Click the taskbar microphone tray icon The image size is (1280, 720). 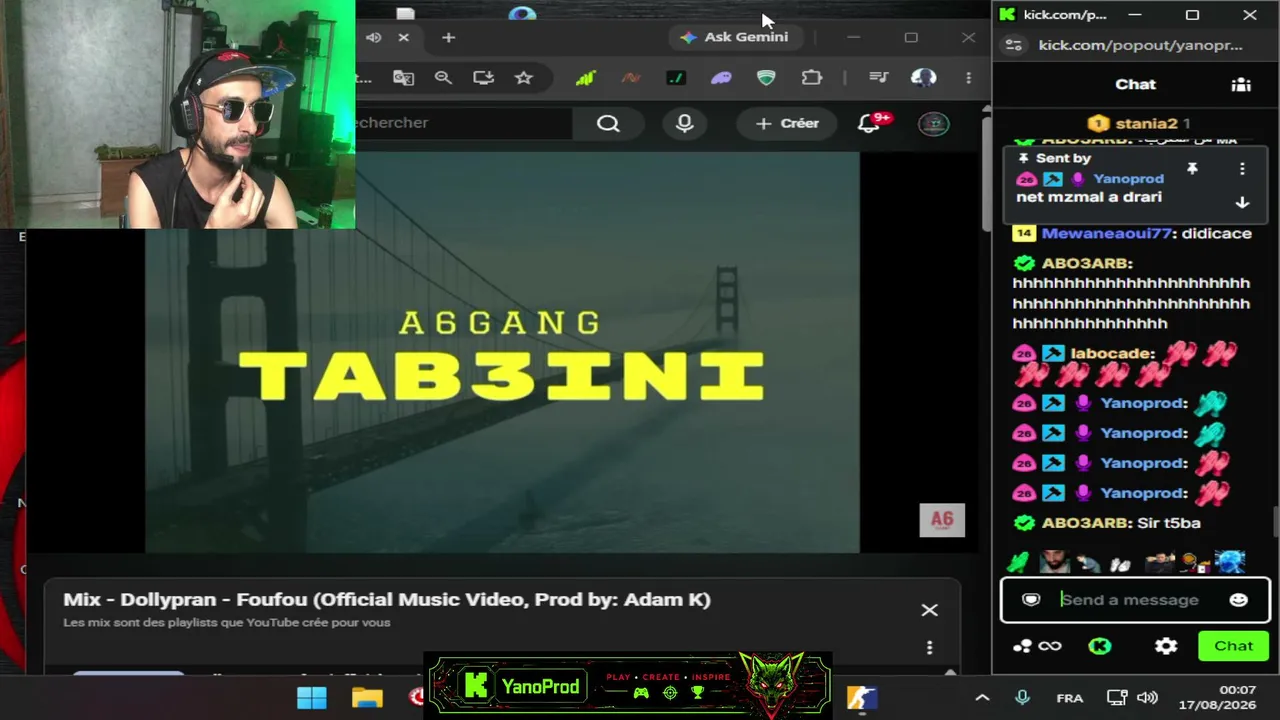click(1022, 698)
